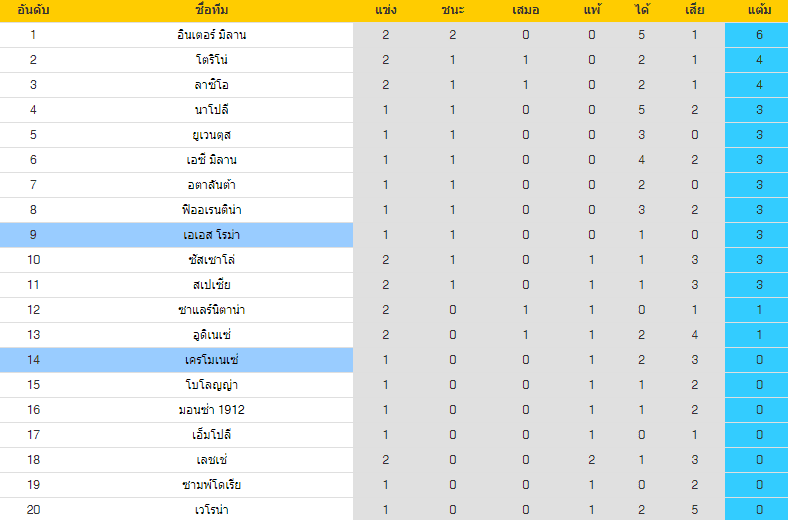
Task: Click rank number 14 in highlighted row
Action: (33, 360)
